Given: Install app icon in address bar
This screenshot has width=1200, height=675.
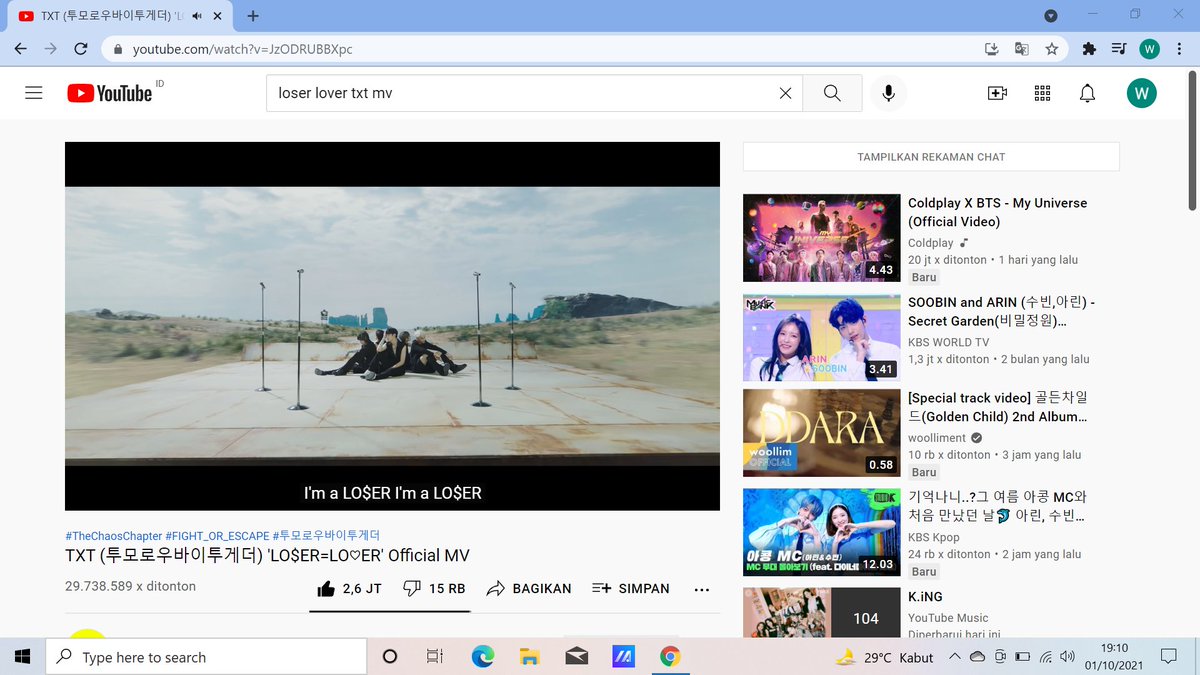Looking at the screenshot, I should pos(991,49).
